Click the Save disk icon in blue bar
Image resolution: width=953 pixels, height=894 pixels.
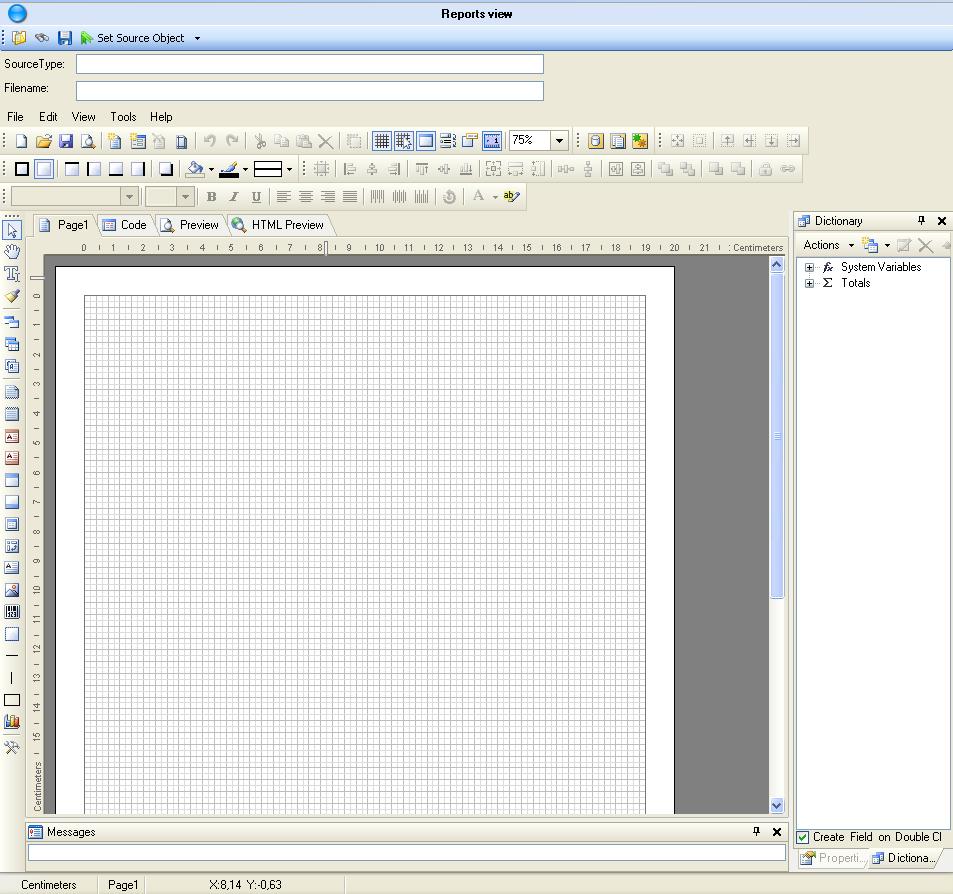(65, 38)
